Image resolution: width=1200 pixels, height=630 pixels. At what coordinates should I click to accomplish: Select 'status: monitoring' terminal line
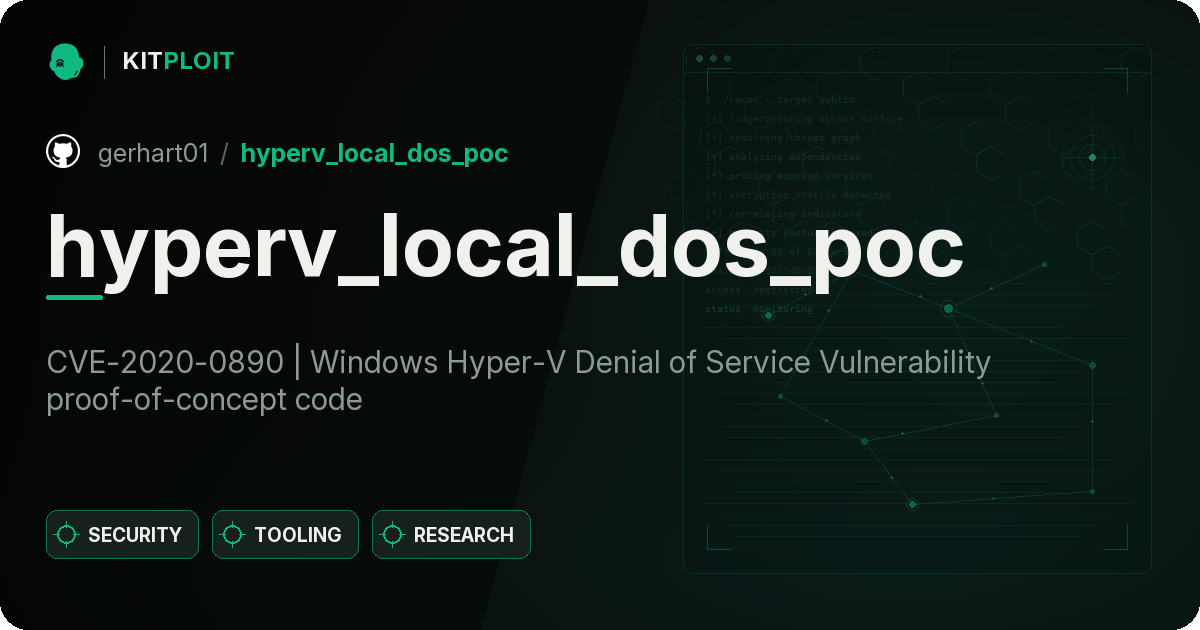click(759, 309)
